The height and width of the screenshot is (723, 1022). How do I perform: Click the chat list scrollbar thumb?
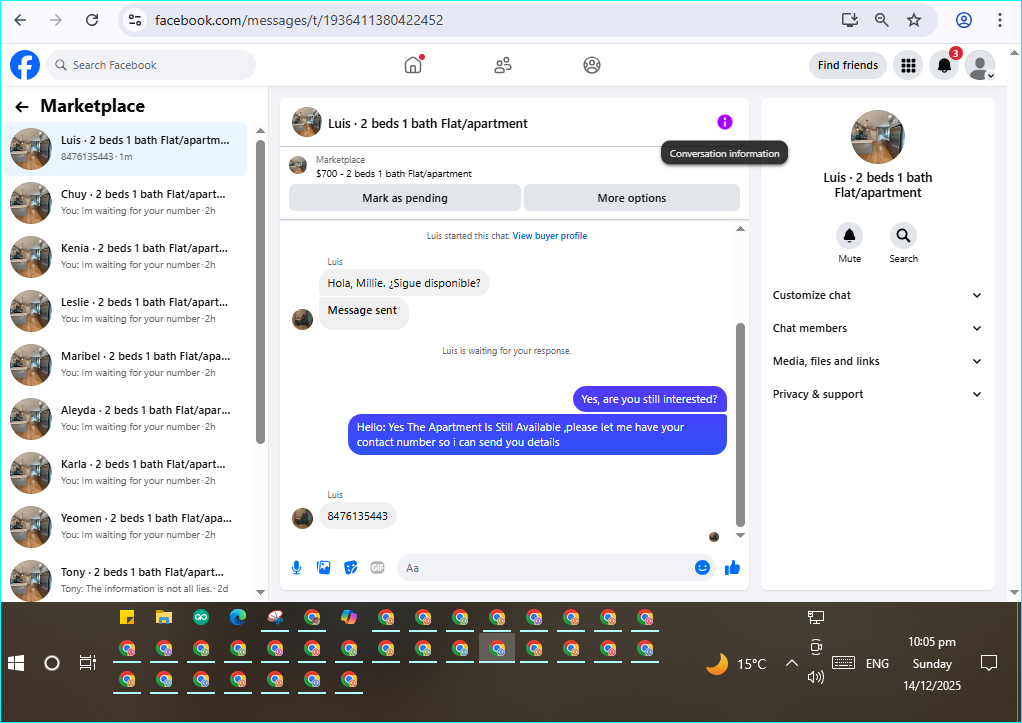pos(260,292)
